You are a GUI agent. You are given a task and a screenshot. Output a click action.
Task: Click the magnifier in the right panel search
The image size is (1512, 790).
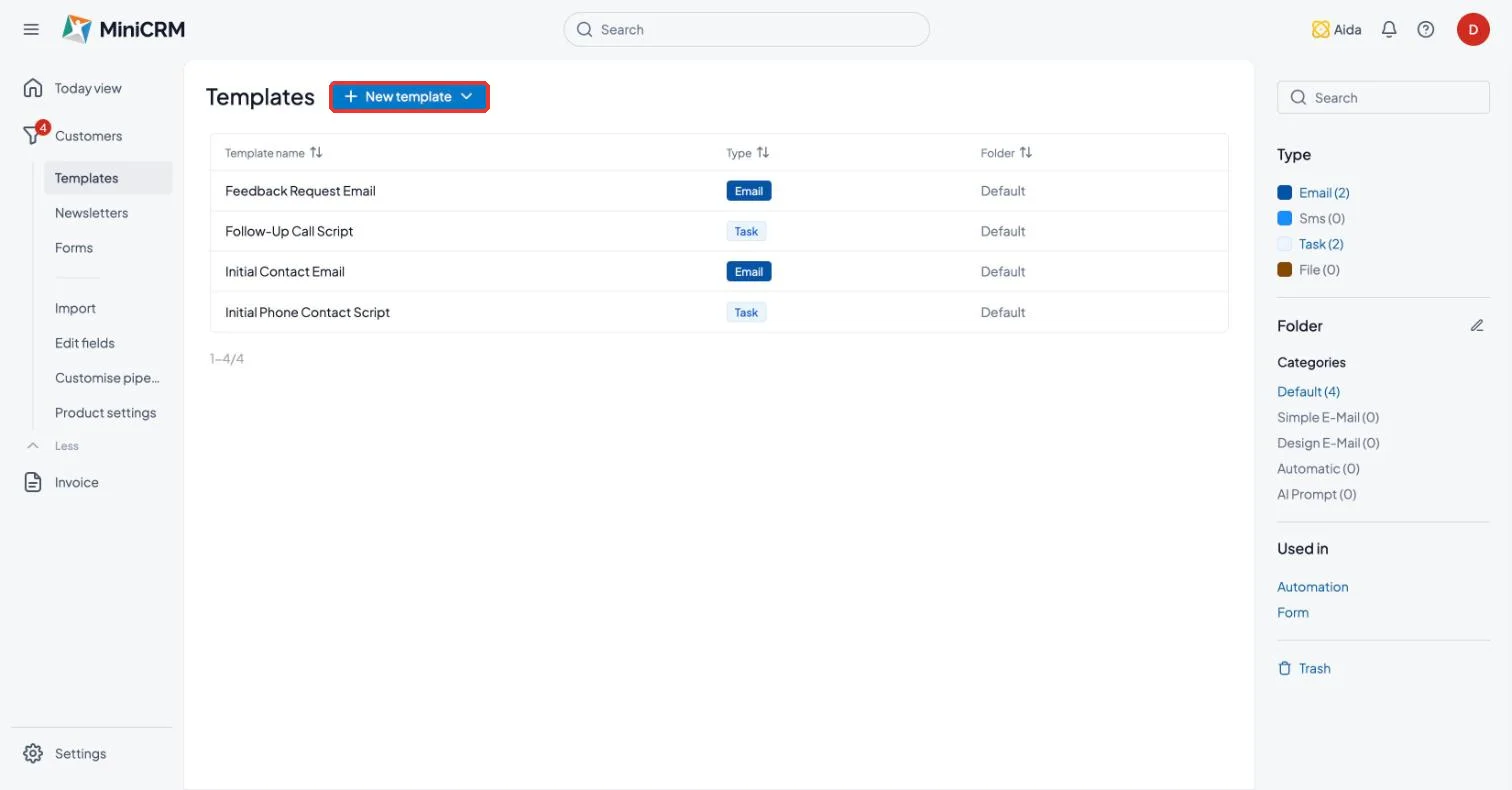(1299, 97)
